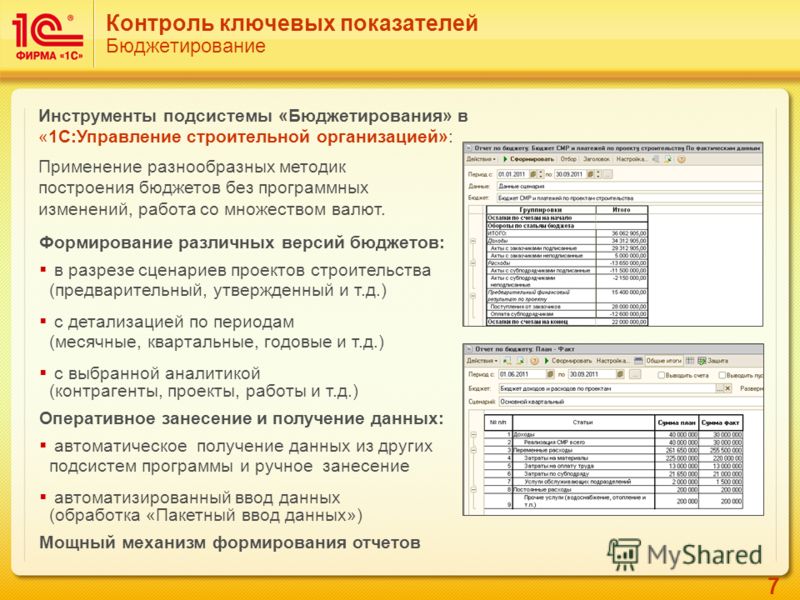The image size is (800, 600).
Task: Open the Заголовок toolbar item
Action: (x=596, y=159)
